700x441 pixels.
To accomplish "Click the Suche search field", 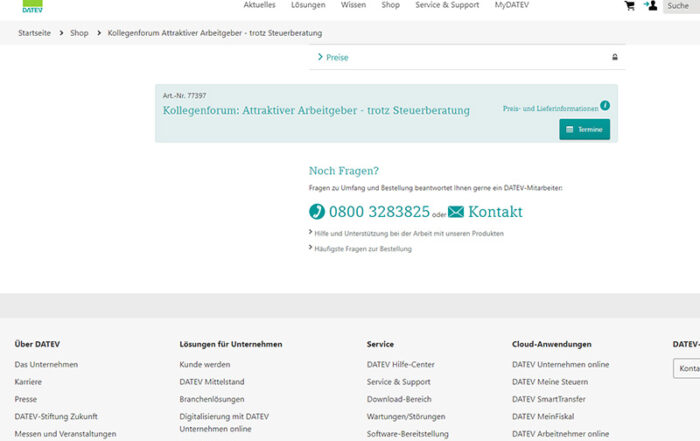I will [x=681, y=6].
